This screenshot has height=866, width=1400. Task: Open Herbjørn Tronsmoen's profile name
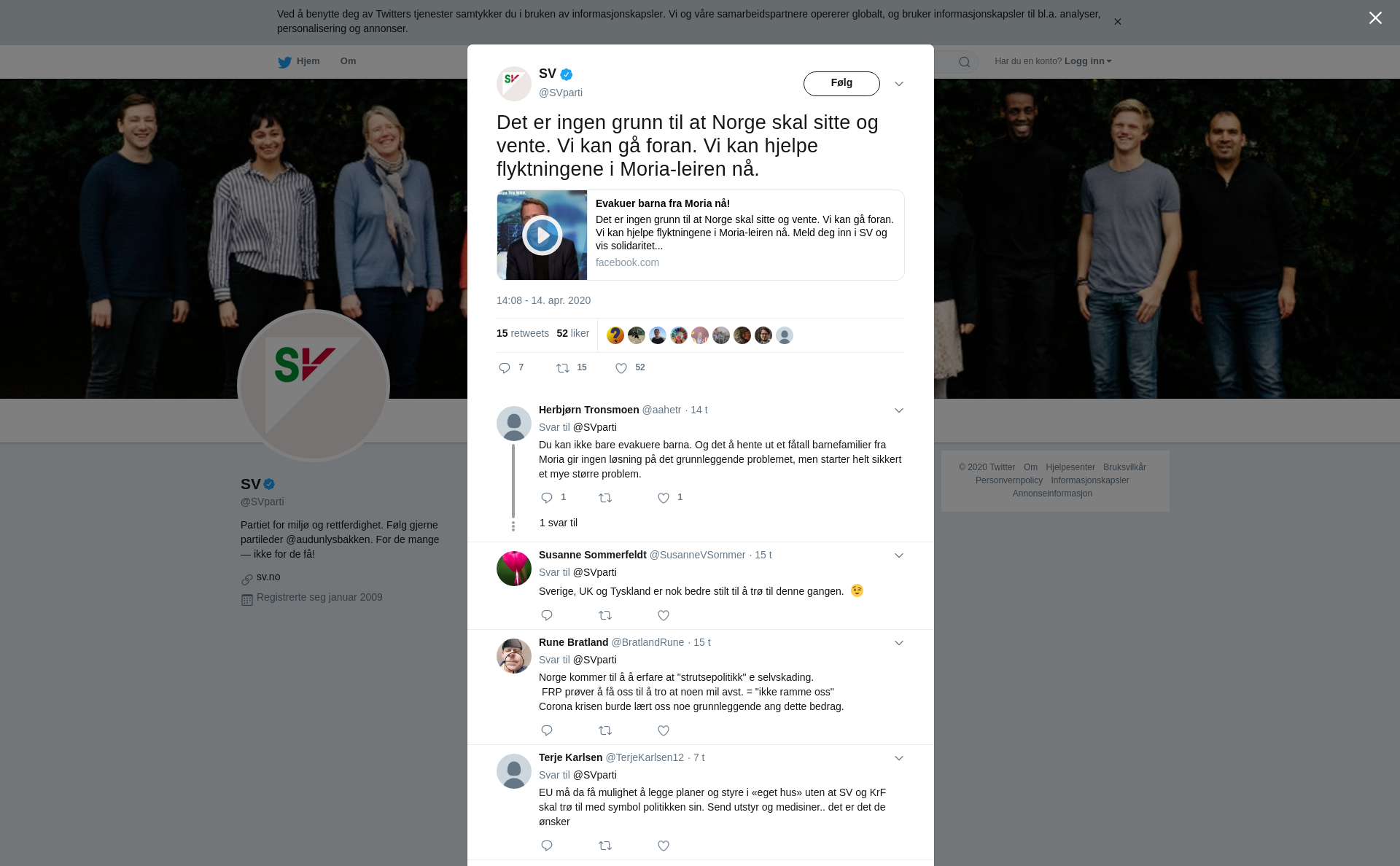[588, 410]
